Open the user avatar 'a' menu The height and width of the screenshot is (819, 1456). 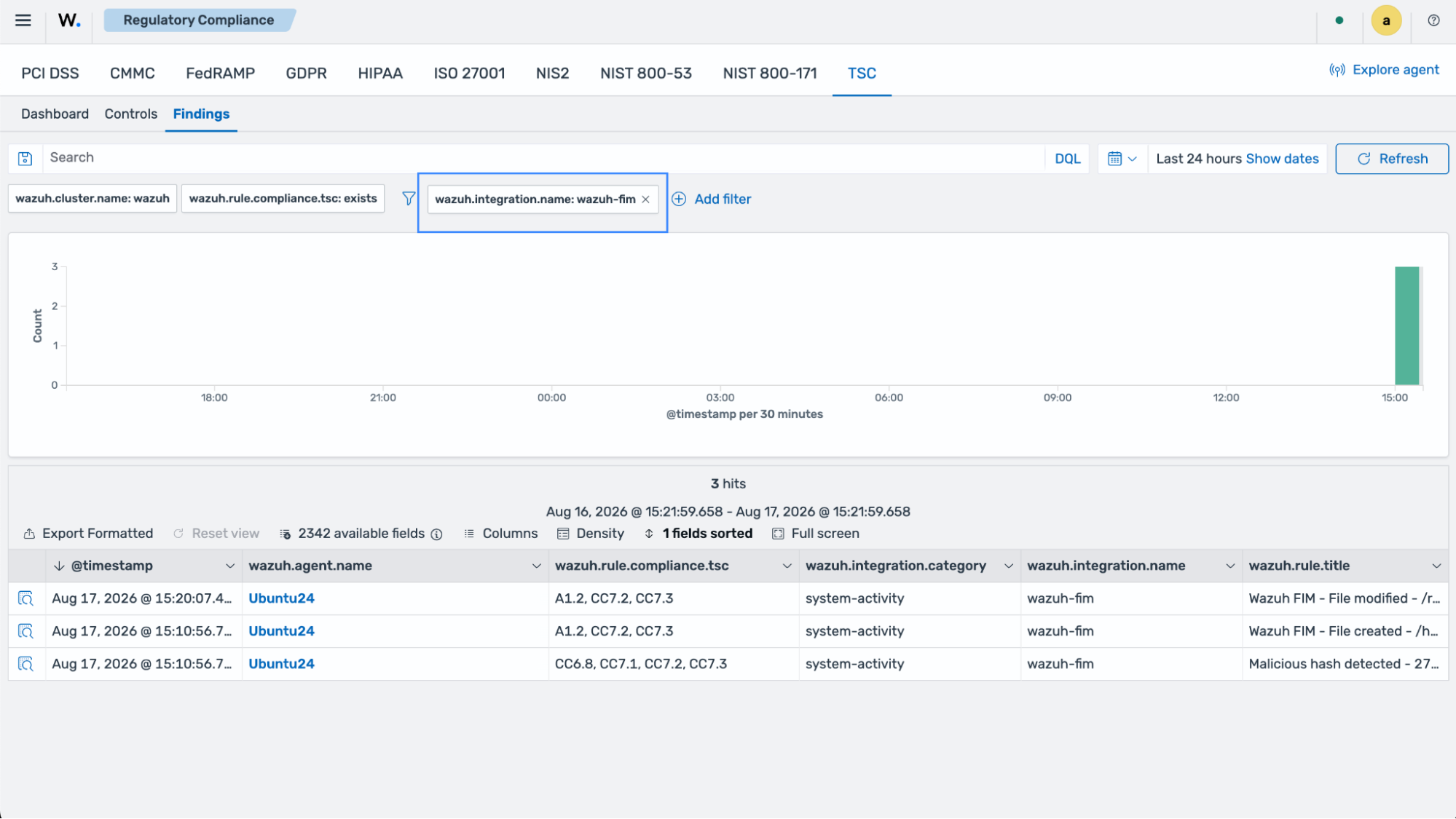(x=1386, y=20)
